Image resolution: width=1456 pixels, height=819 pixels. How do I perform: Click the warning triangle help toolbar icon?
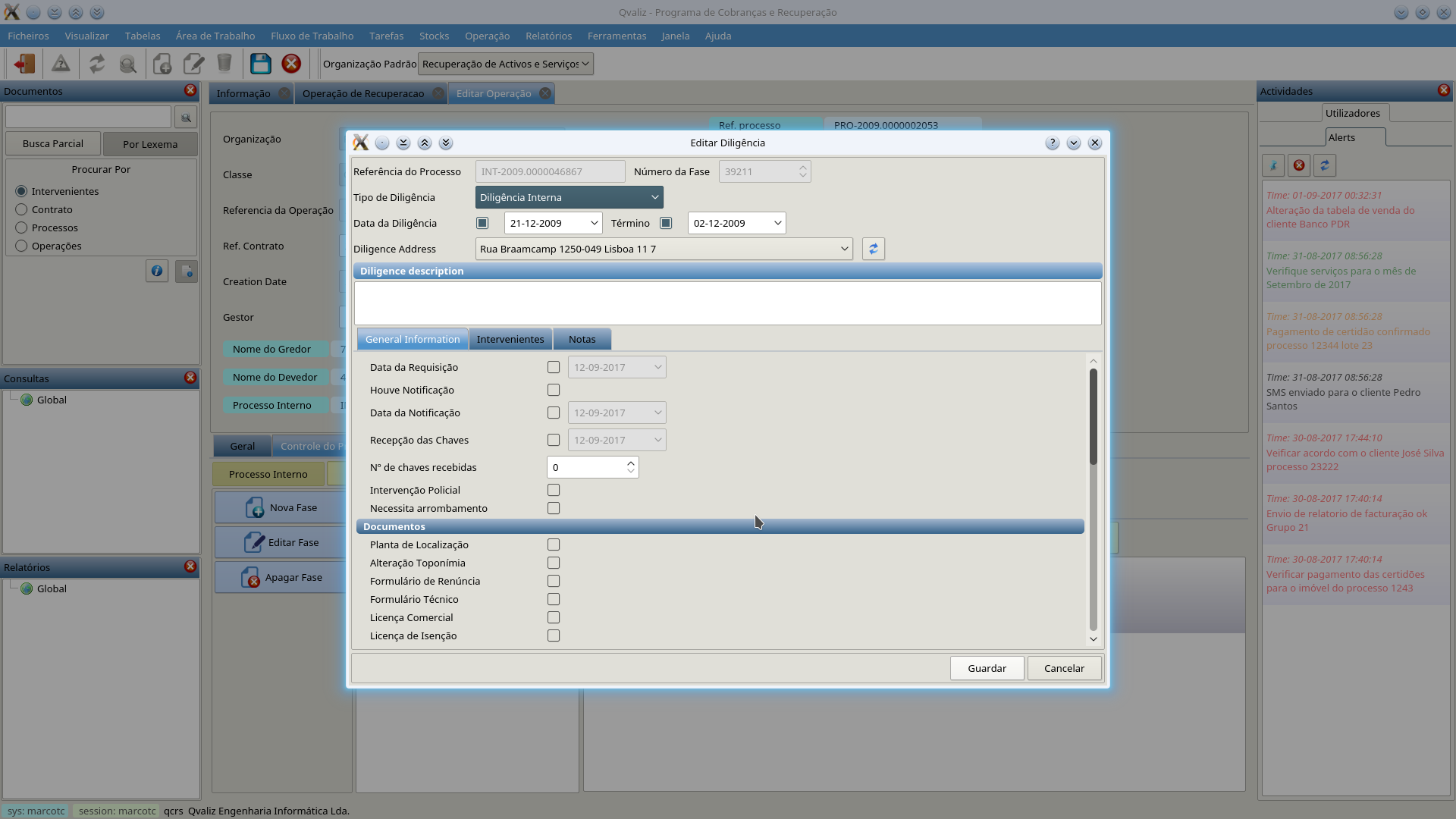pos(61,64)
